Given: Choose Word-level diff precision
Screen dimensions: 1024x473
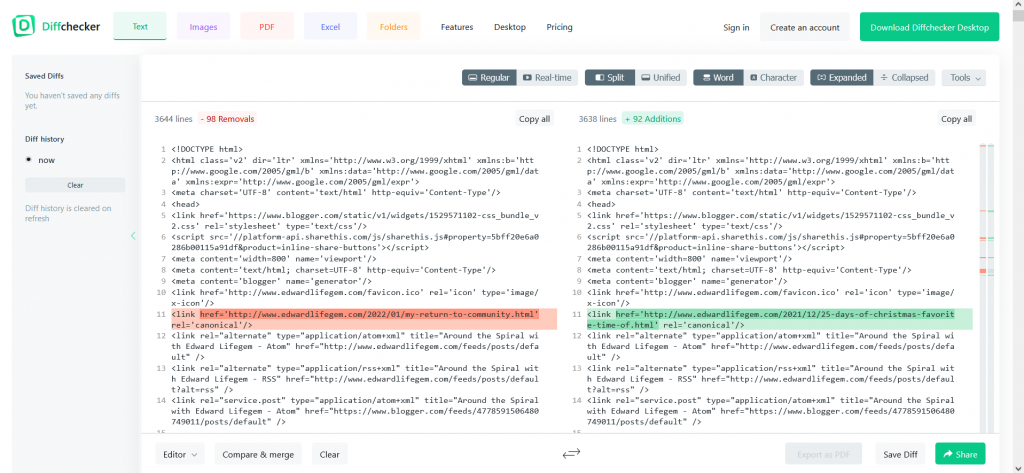Looking at the screenshot, I should pyautogui.click(x=718, y=78).
